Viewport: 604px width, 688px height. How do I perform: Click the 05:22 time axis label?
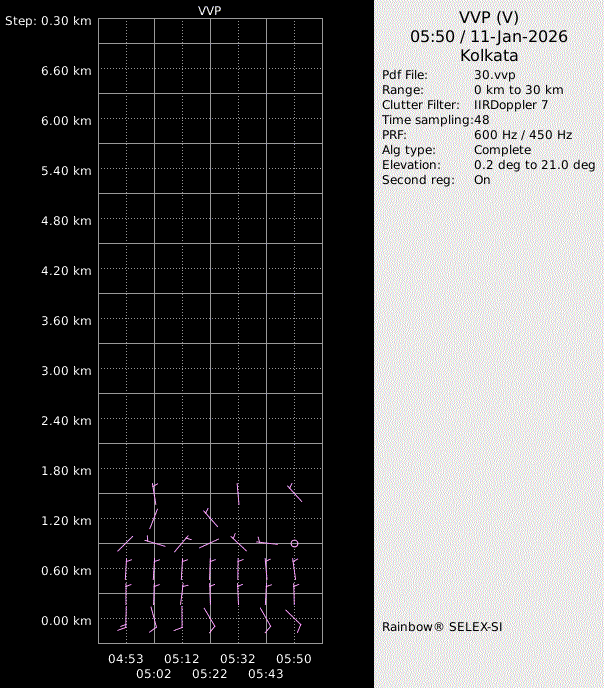point(210,675)
